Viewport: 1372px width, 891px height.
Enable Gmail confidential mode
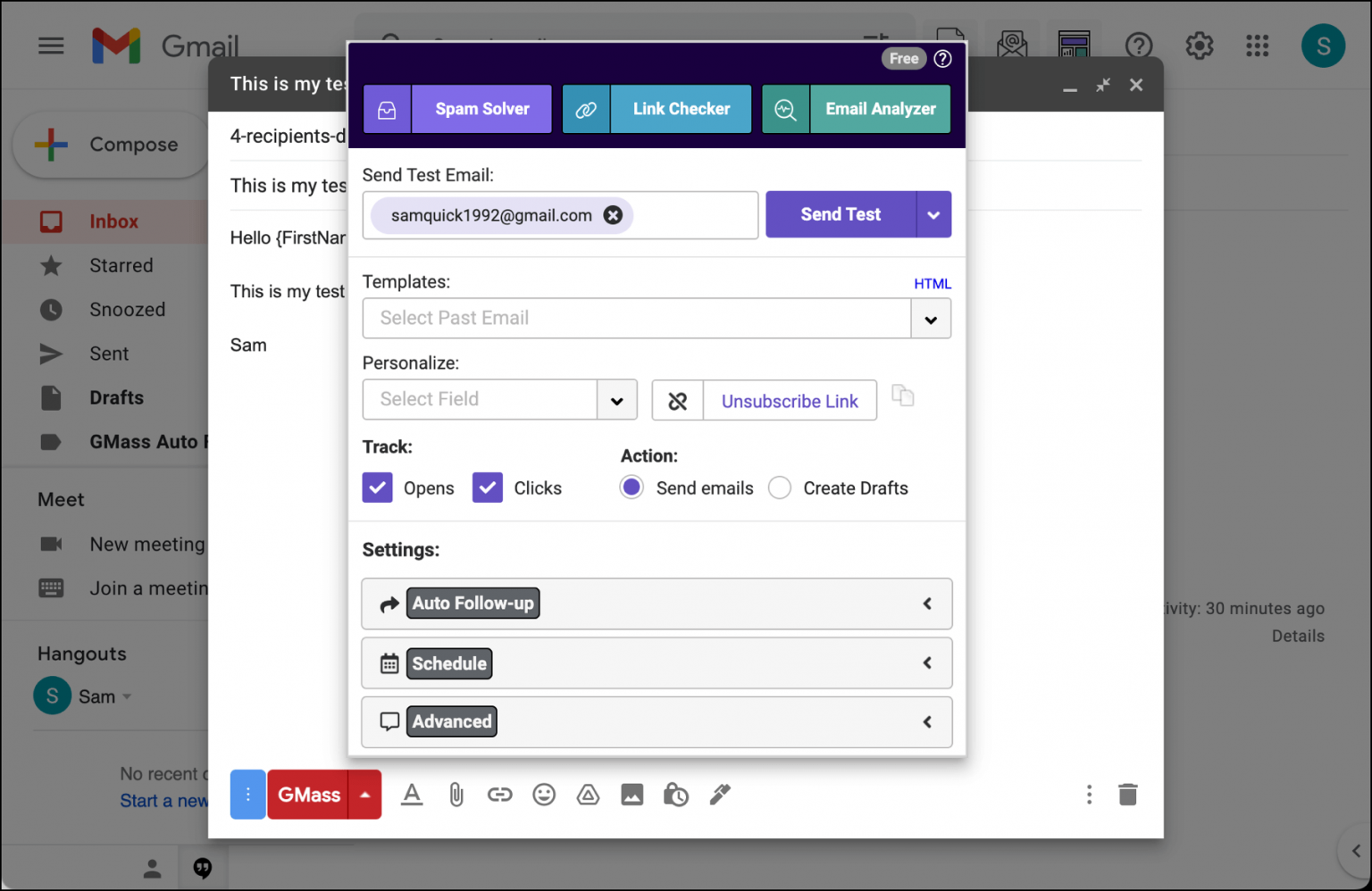[x=675, y=794]
